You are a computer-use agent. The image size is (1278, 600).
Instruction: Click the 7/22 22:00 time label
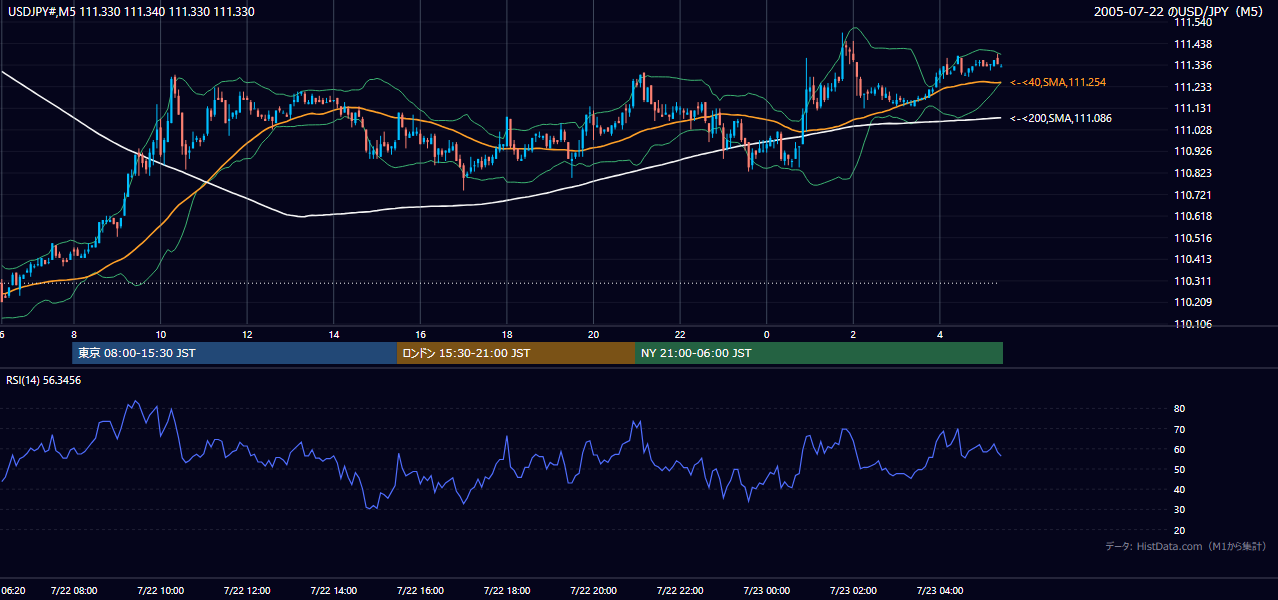(x=680, y=591)
